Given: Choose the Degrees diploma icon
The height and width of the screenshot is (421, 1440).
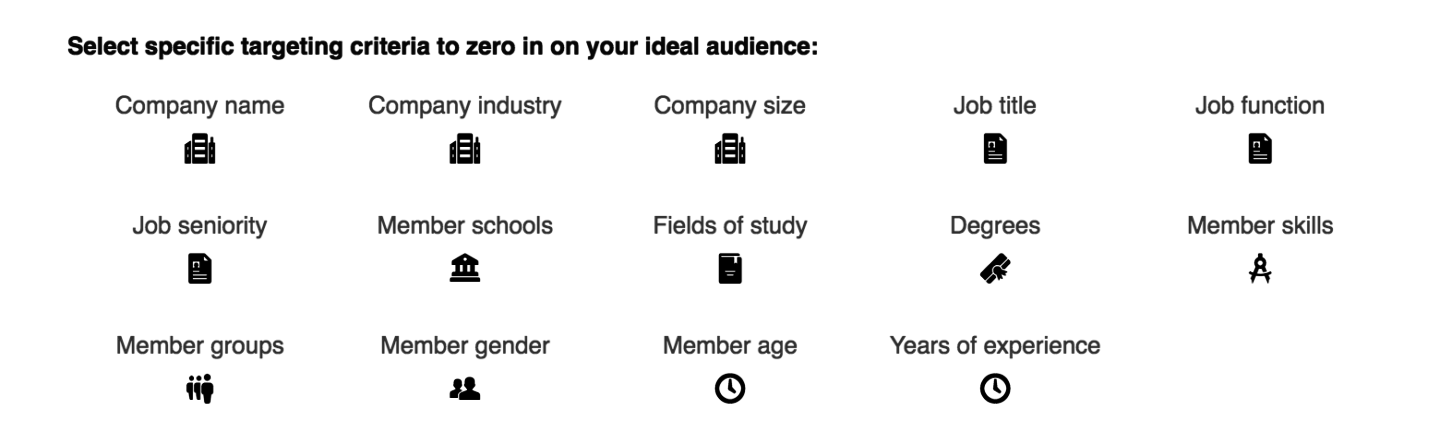Looking at the screenshot, I should (995, 269).
